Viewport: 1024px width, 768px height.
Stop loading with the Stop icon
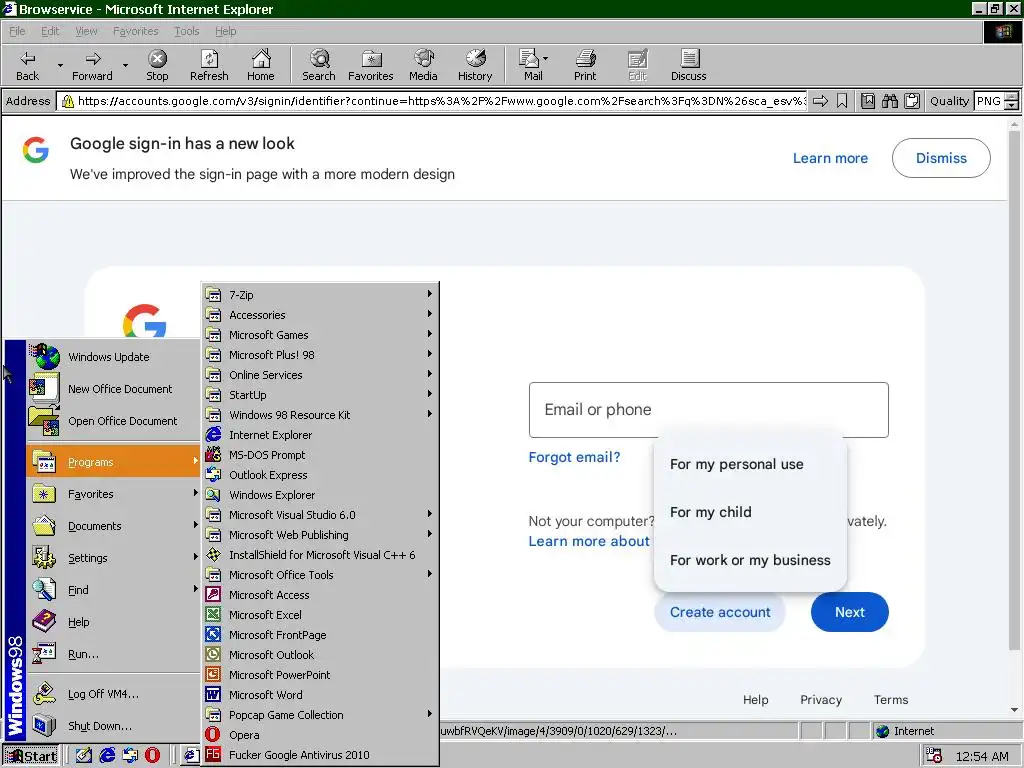[x=157, y=65]
